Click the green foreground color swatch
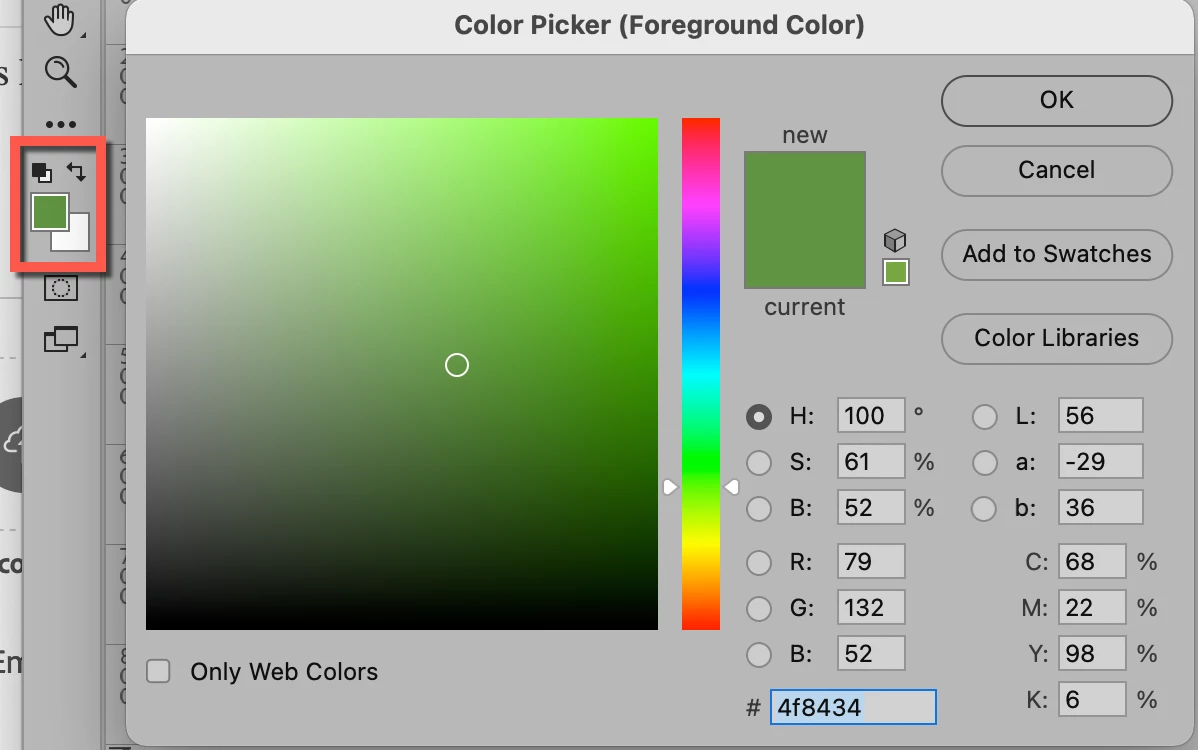1198x750 pixels. [50, 212]
